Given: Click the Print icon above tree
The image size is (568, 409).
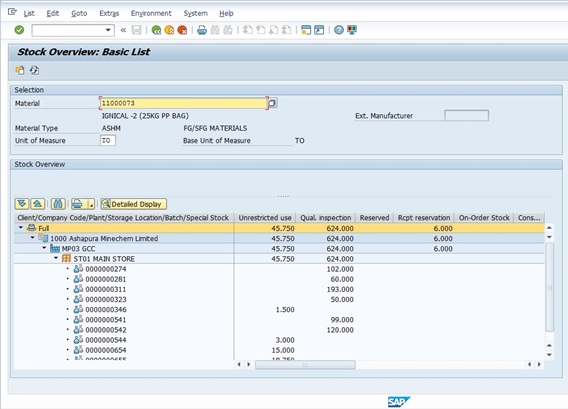Looking at the screenshot, I should click(78, 204).
